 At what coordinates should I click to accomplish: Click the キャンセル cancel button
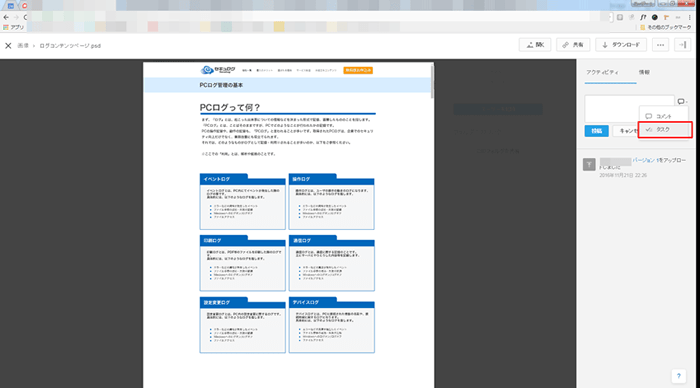point(626,131)
